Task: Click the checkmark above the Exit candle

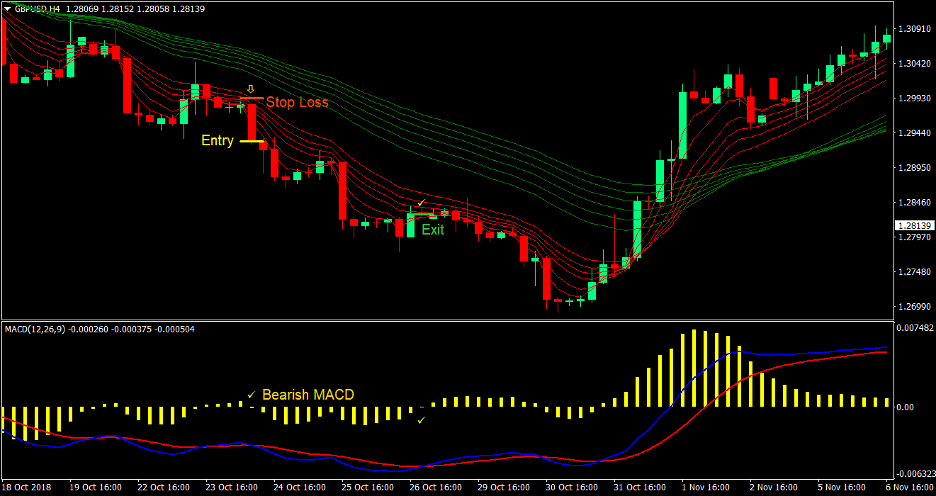Action: pyautogui.click(x=421, y=203)
